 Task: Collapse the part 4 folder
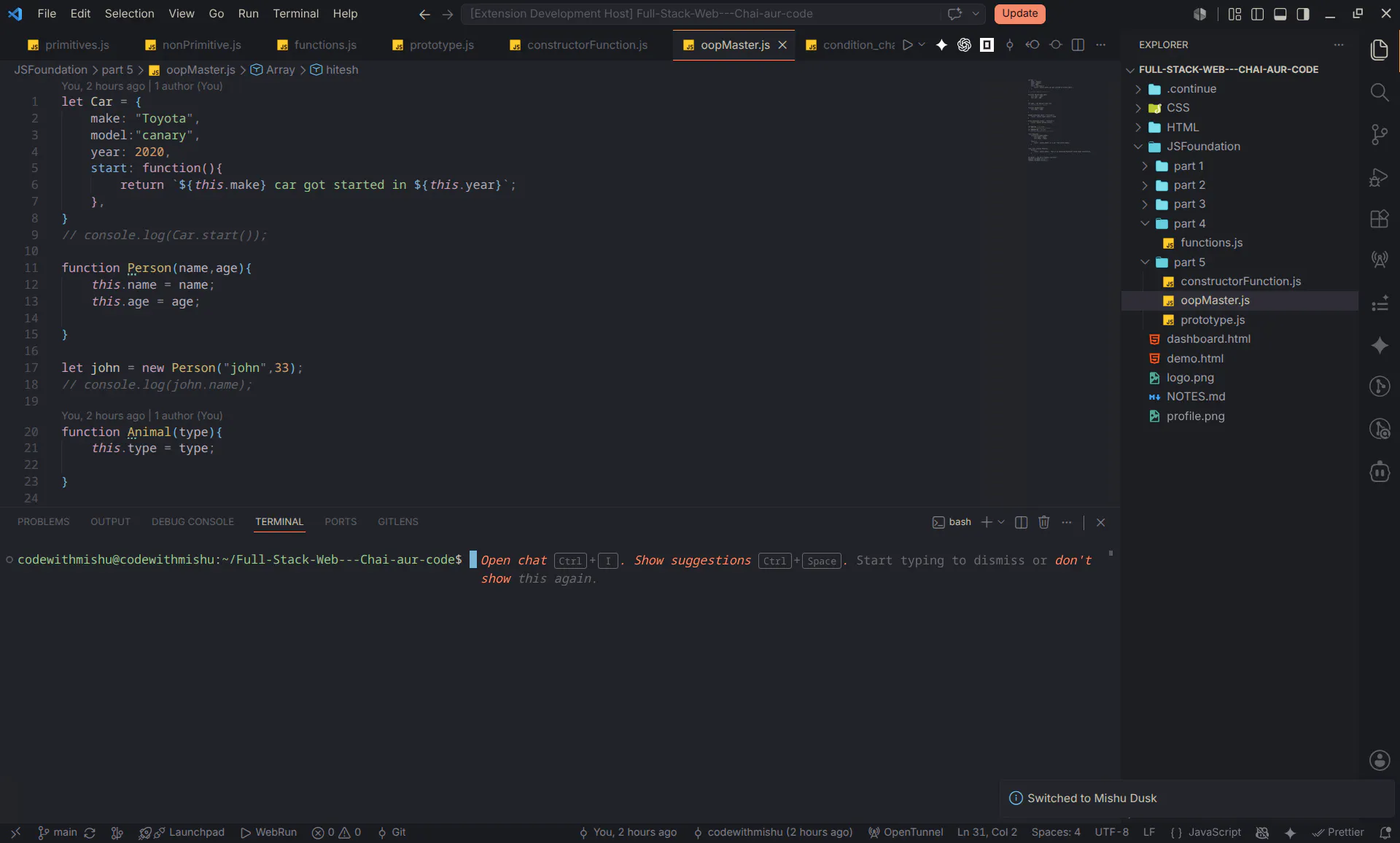[x=1145, y=224]
